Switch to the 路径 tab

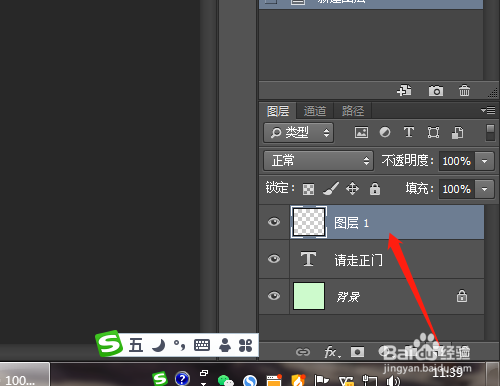[353, 111]
